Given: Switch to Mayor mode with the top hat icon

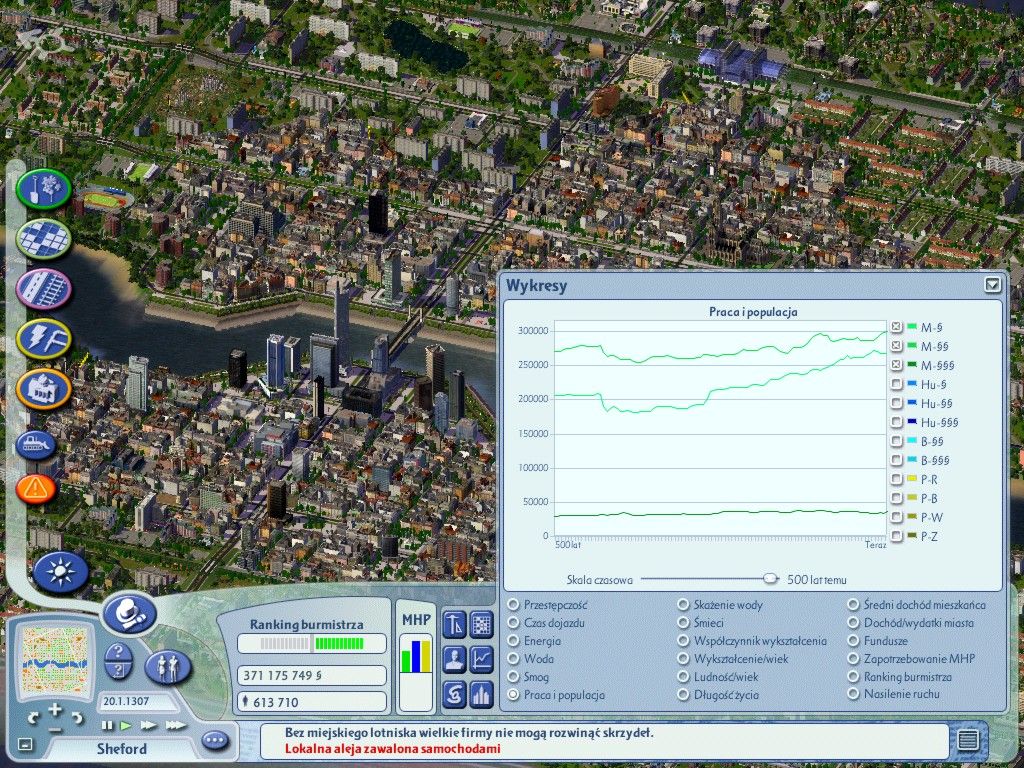Looking at the screenshot, I should tap(129, 614).
